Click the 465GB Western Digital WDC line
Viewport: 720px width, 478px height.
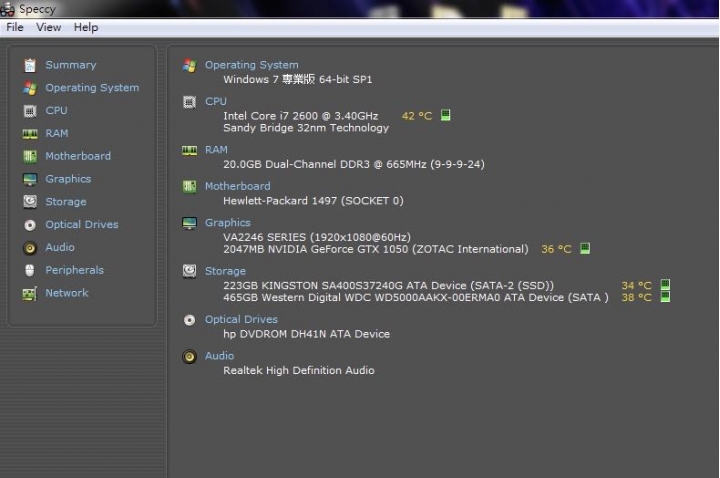(x=416, y=298)
